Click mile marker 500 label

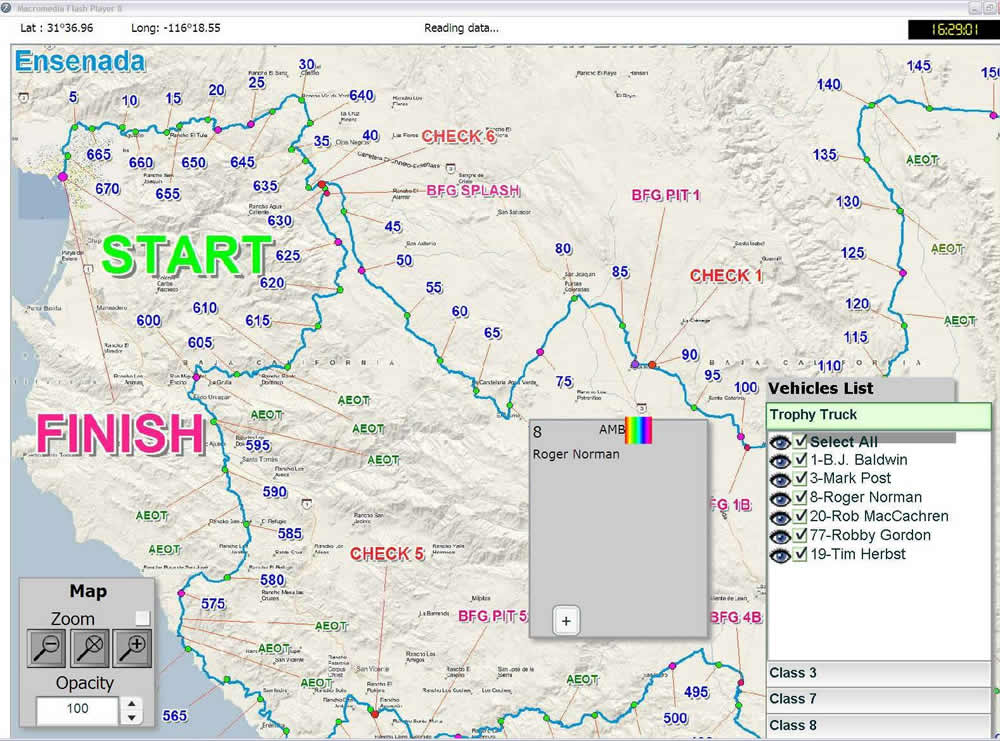coord(675,719)
